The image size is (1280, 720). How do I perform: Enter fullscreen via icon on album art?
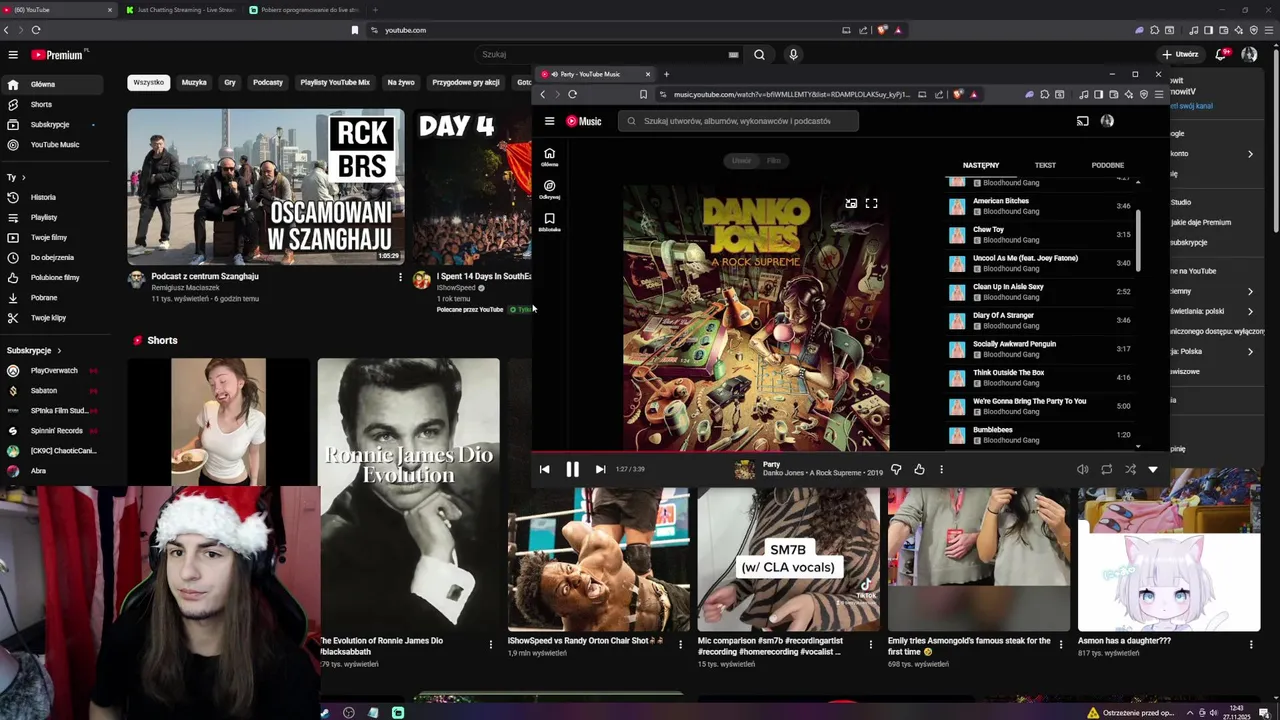pyautogui.click(x=871, y=203)
